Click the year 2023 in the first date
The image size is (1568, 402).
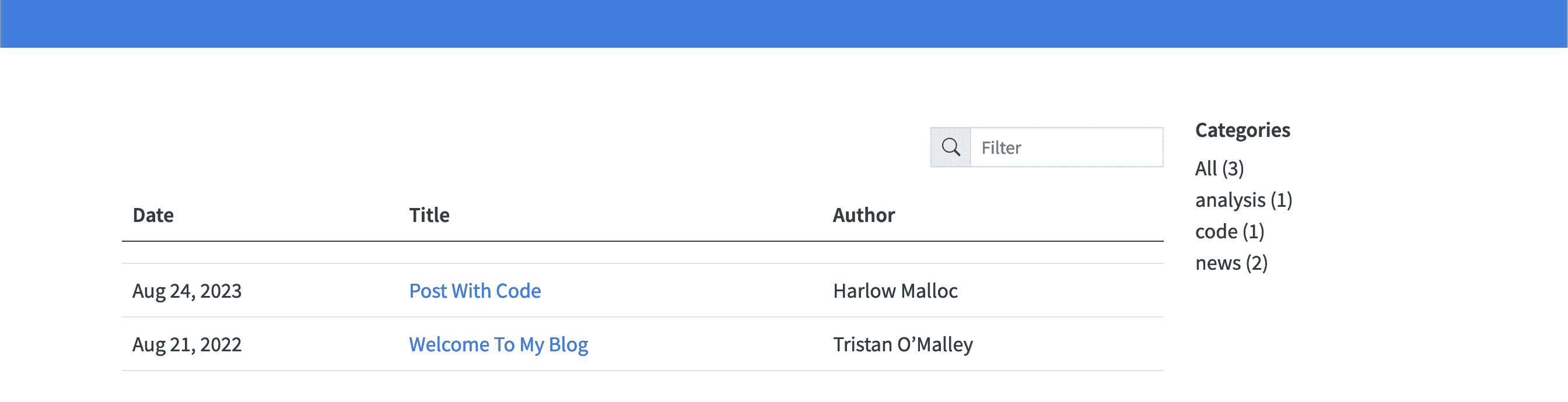[x=221, y=291]
